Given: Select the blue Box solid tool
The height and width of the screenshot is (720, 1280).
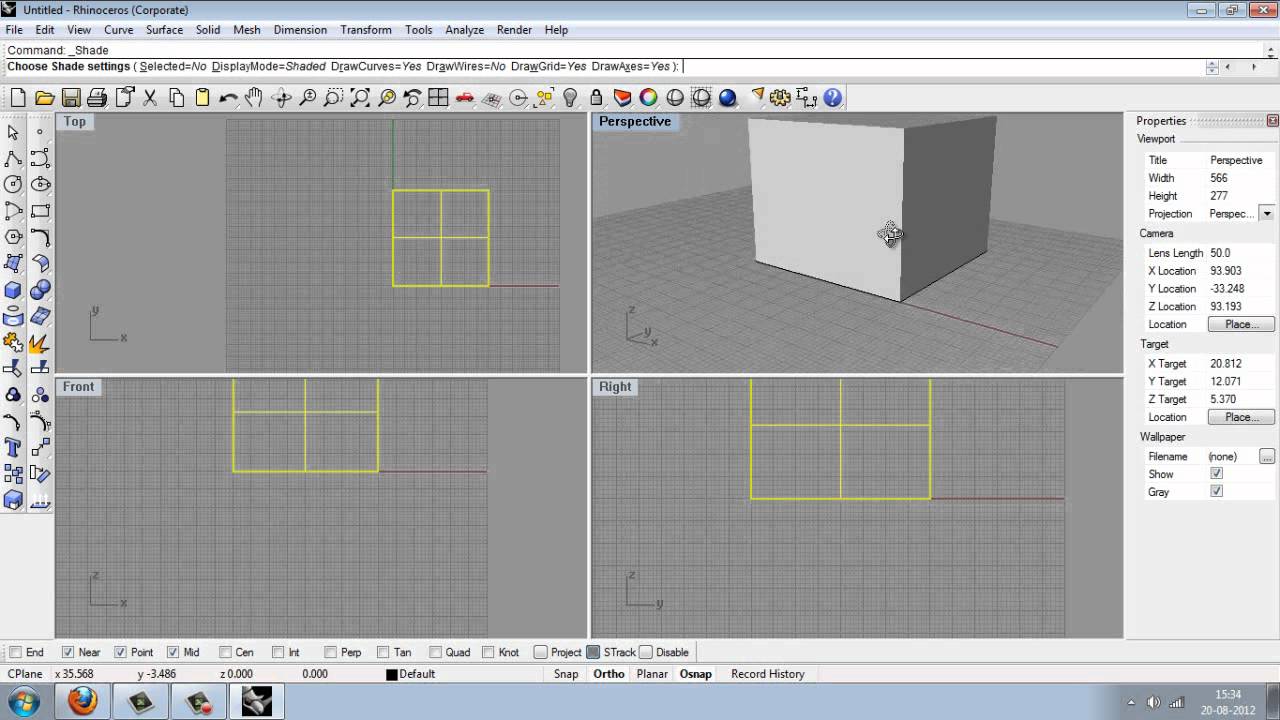Looking at the screenshot, I should pos(13,290).
